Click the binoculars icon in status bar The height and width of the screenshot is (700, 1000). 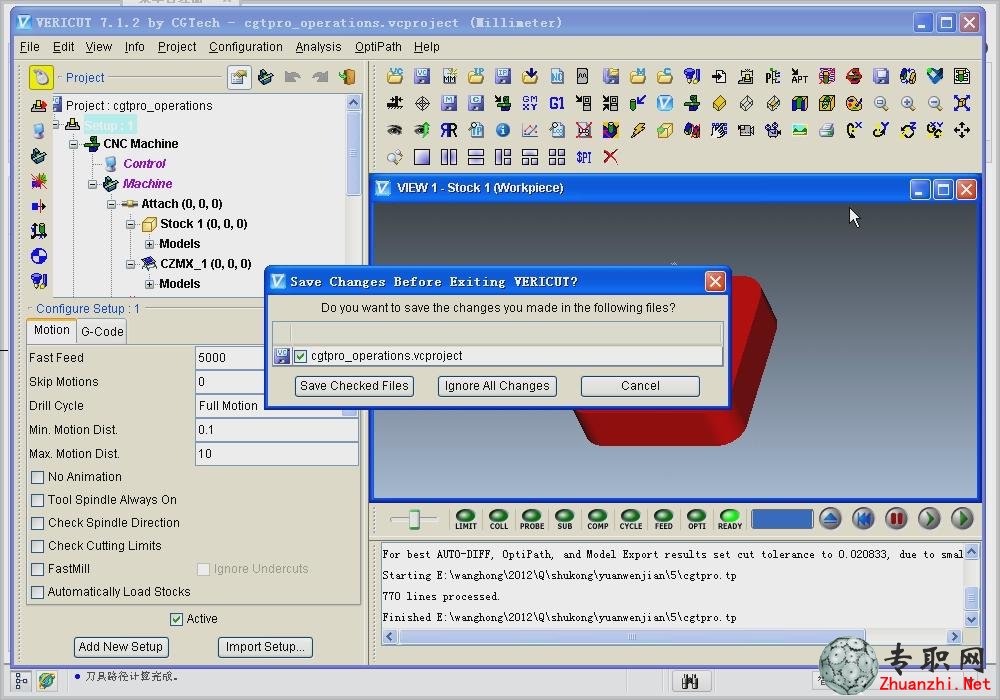click(690, 682)
